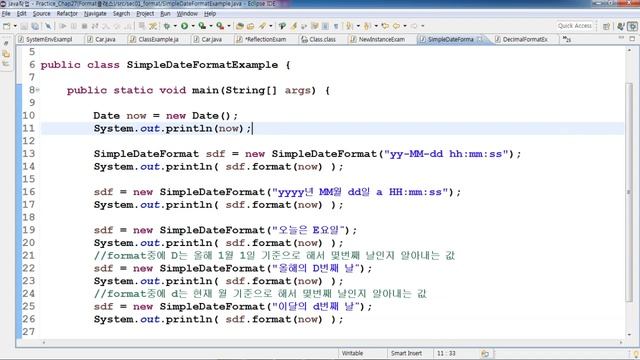Click the Next Annotation icon
640x360 pixels.
tap(349, 26)
